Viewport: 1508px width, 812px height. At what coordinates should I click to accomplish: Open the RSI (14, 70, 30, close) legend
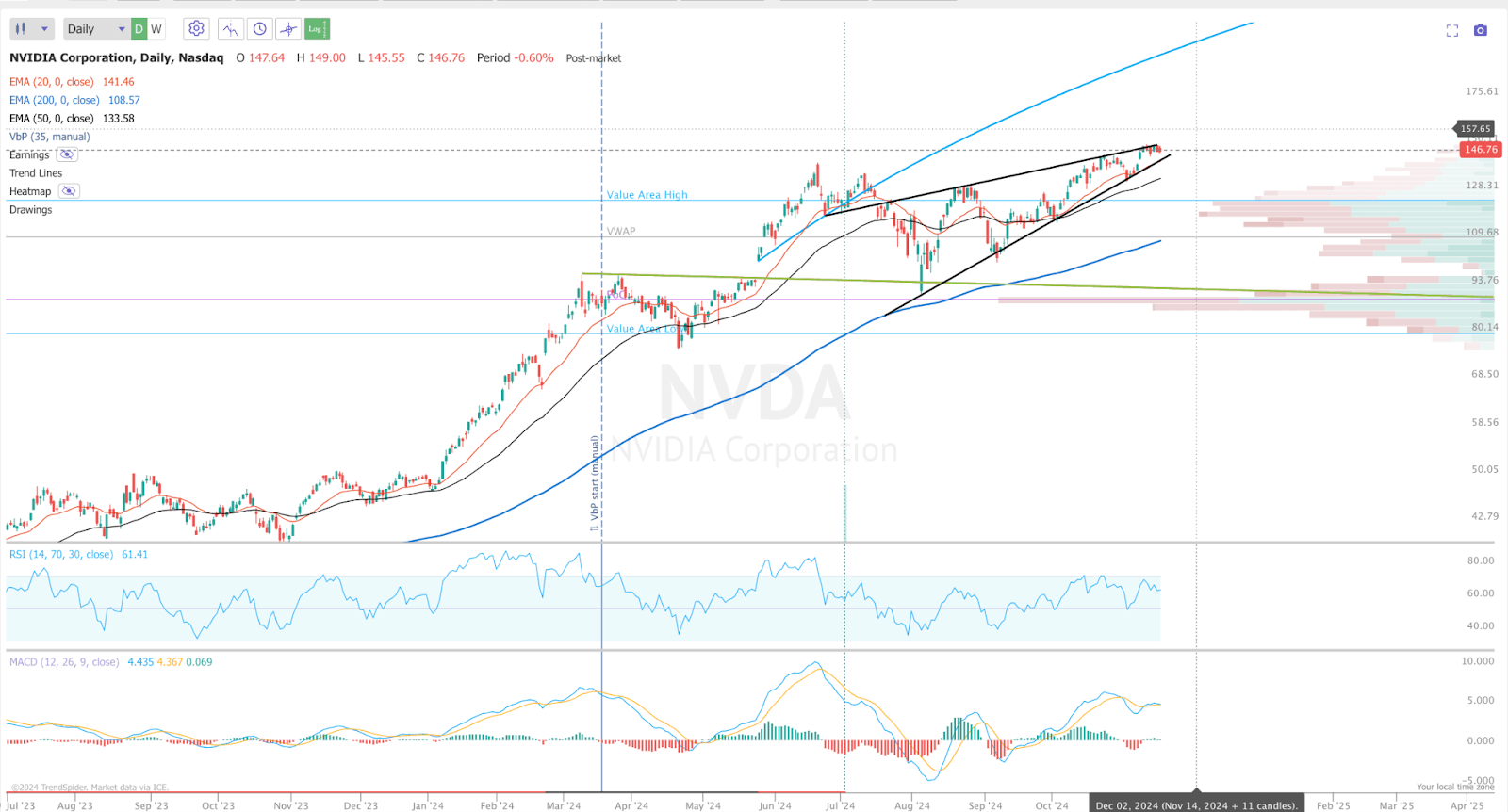(x=61, y=555)
